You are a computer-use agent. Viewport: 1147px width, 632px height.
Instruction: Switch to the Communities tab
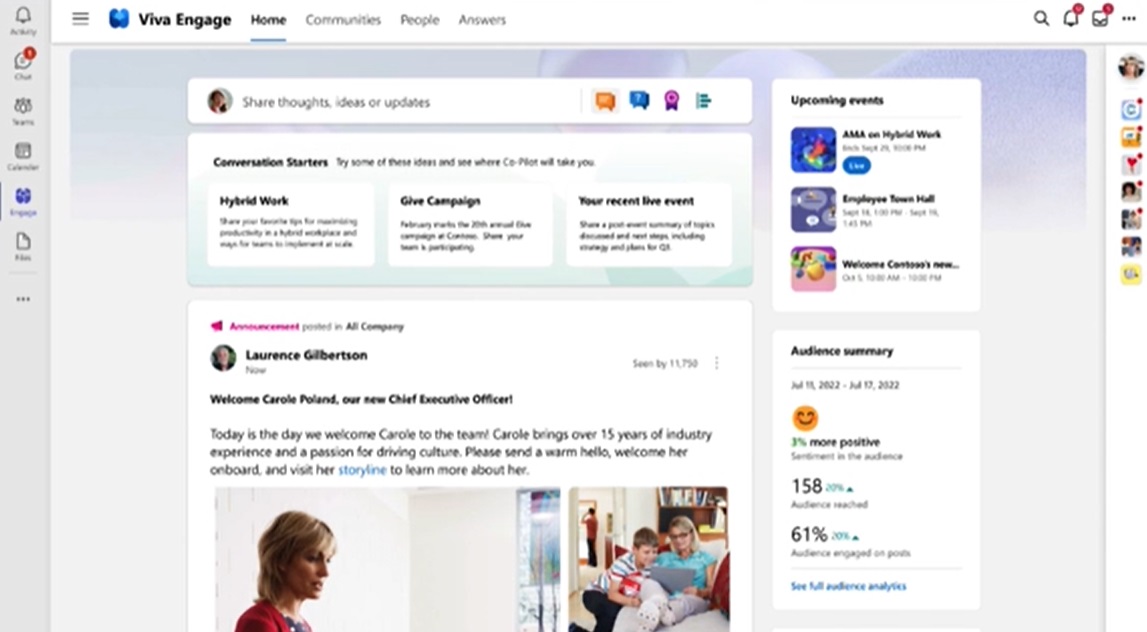click(x=343, y=20)
